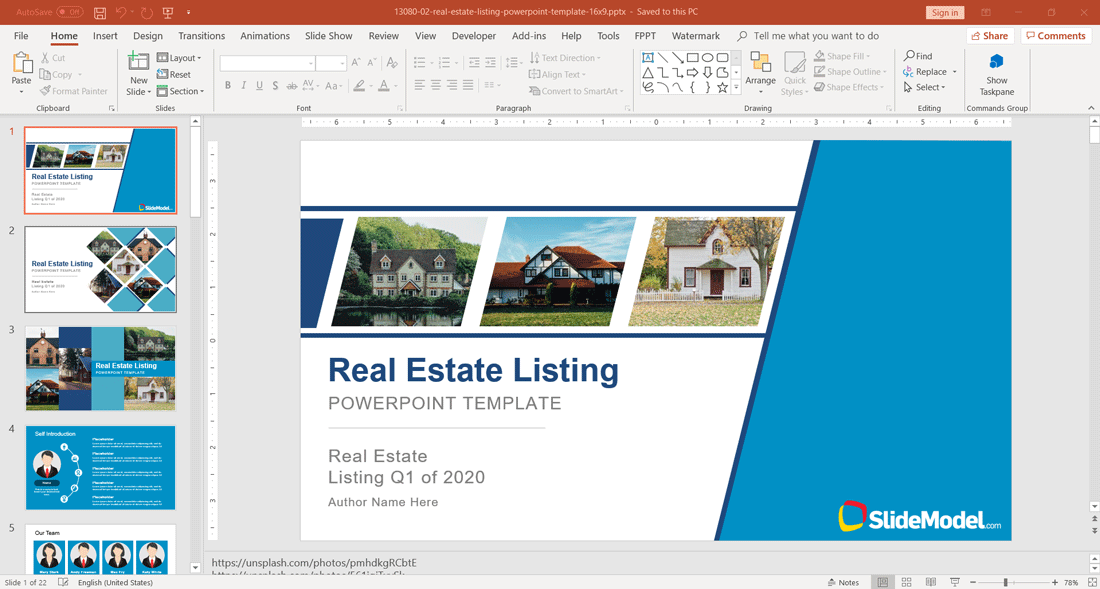Screen dimensions: 1100x589
Task: Toggle align text right
Action: point(454,85)
